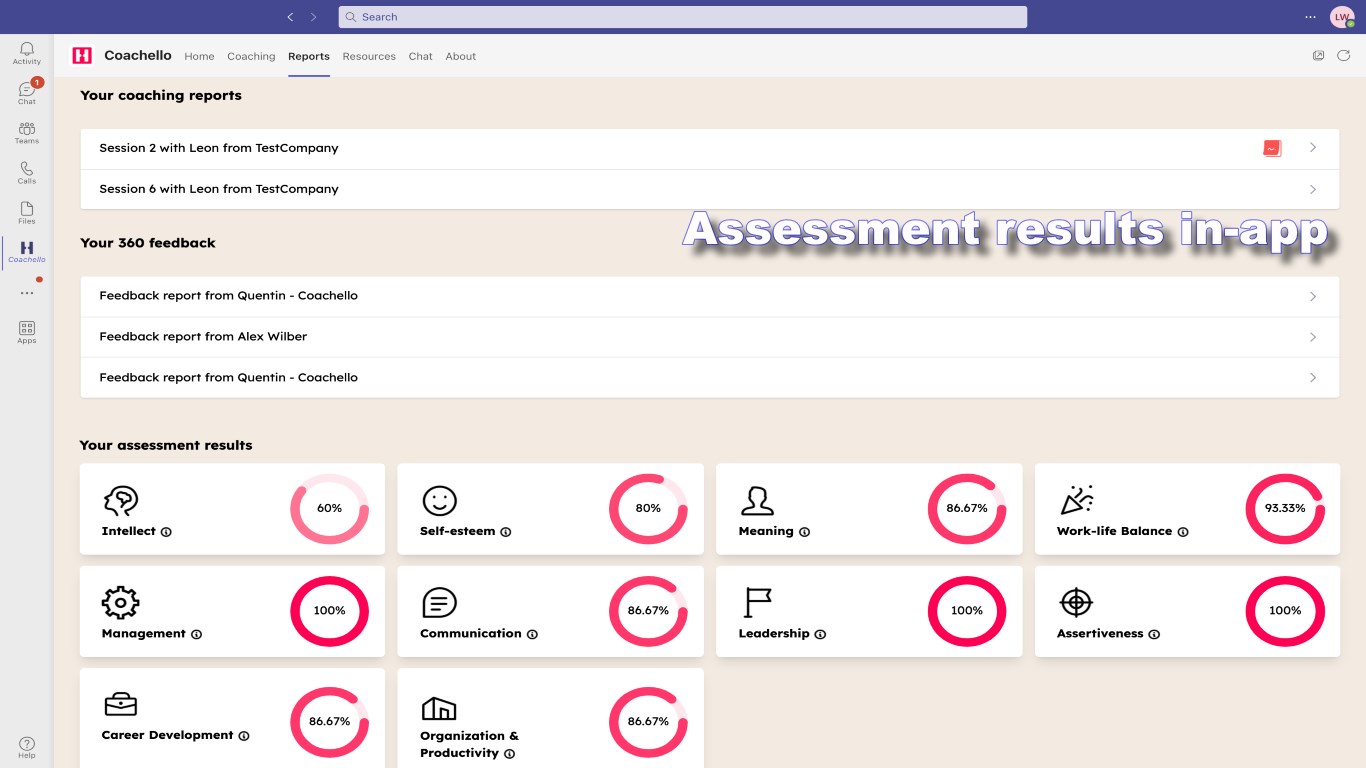
Task: Open the About tab
Action: pos(461,56)
